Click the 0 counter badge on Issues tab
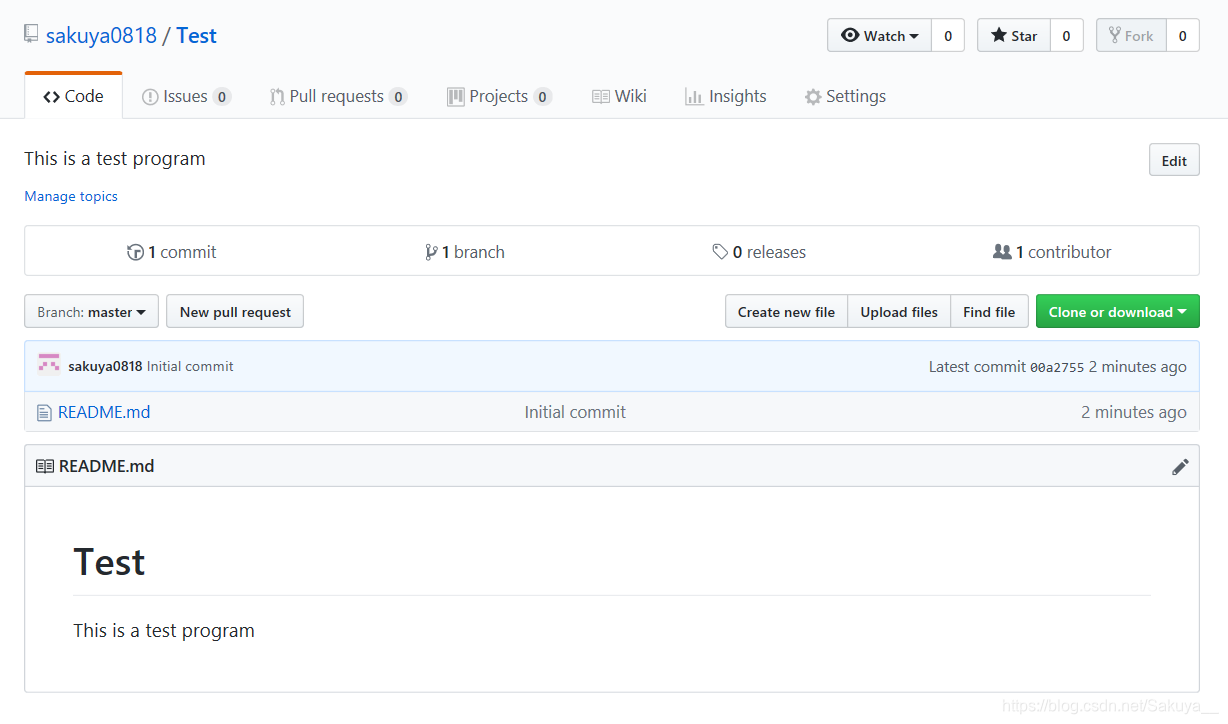1228x724 pixels. point(222,97)
